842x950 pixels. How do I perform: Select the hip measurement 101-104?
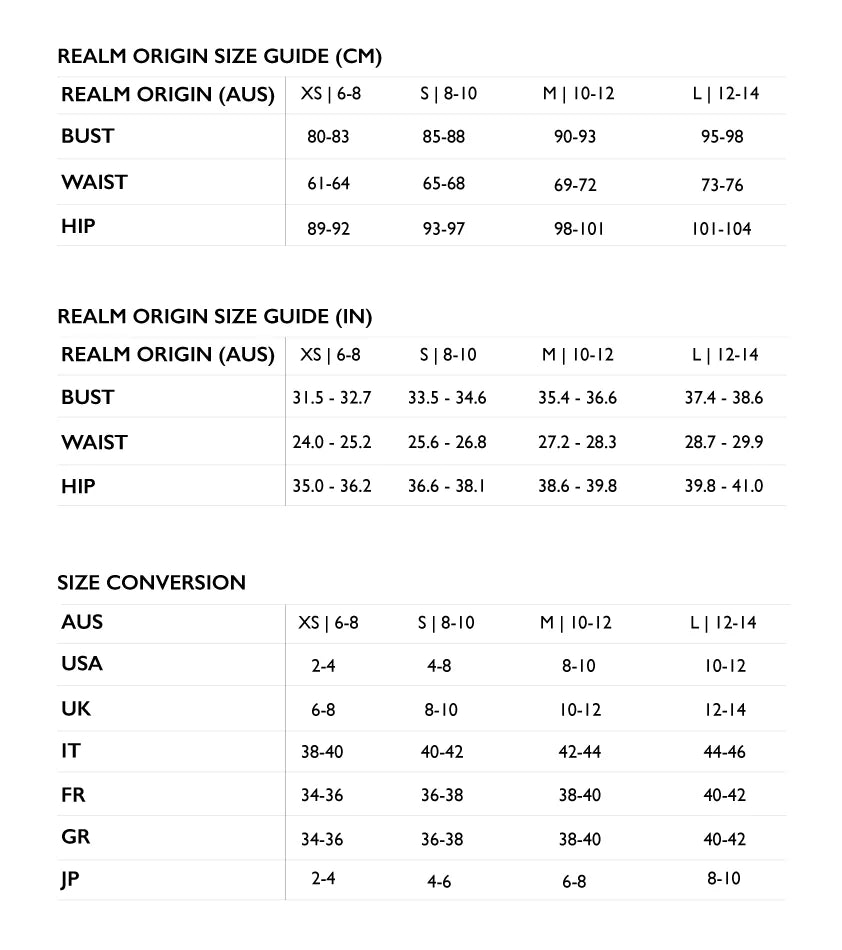pyautogui.click(x=721, y=229)
